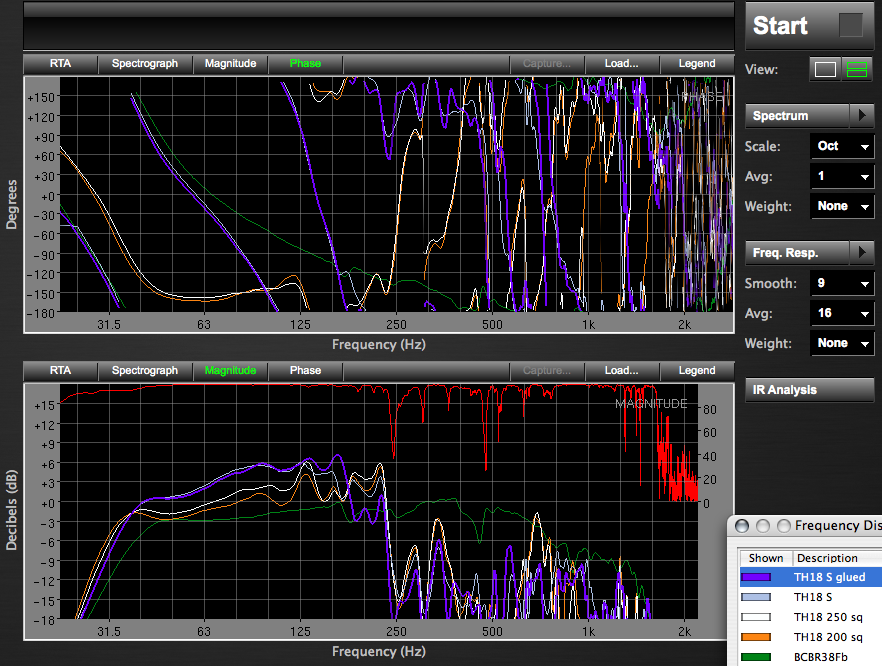Image resolution: width=882 pixels, height=666 pixels.
Task: Select the RTA tab in the upper graph
Action: point(61,64)
